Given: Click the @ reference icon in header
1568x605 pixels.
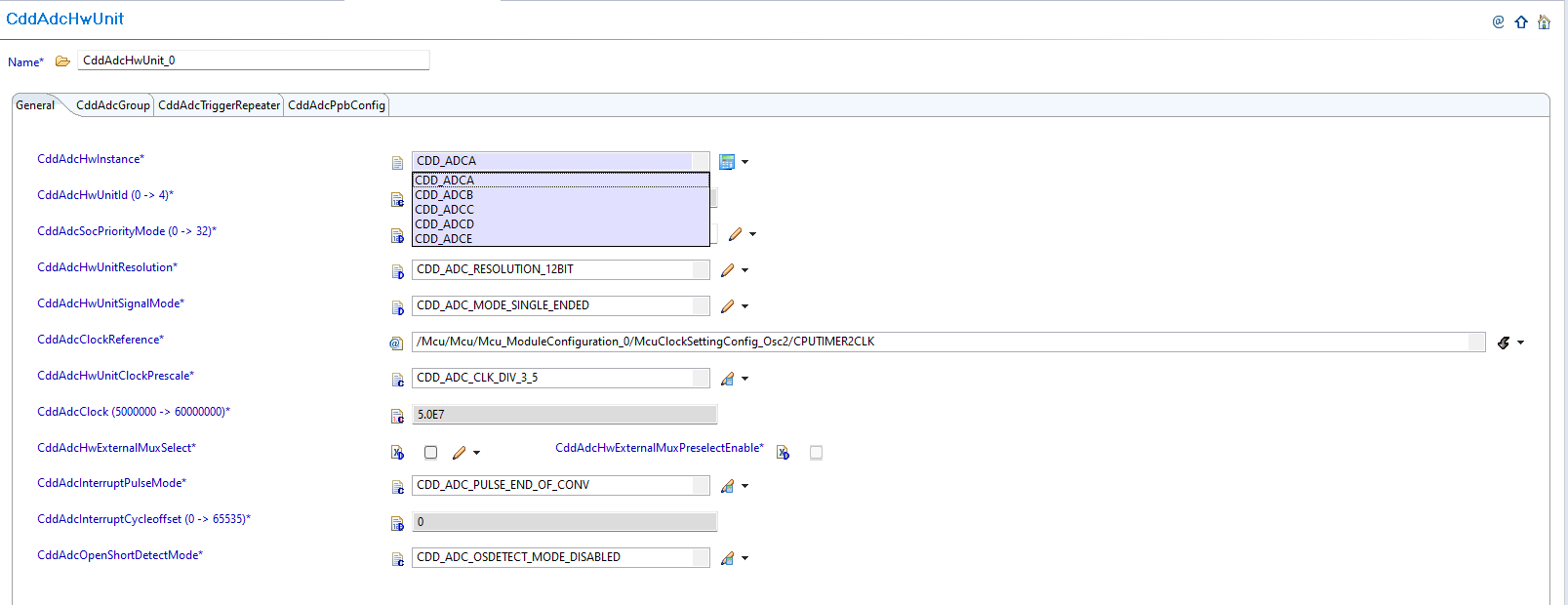Looking at the screenshot, I should [1498, 22].
